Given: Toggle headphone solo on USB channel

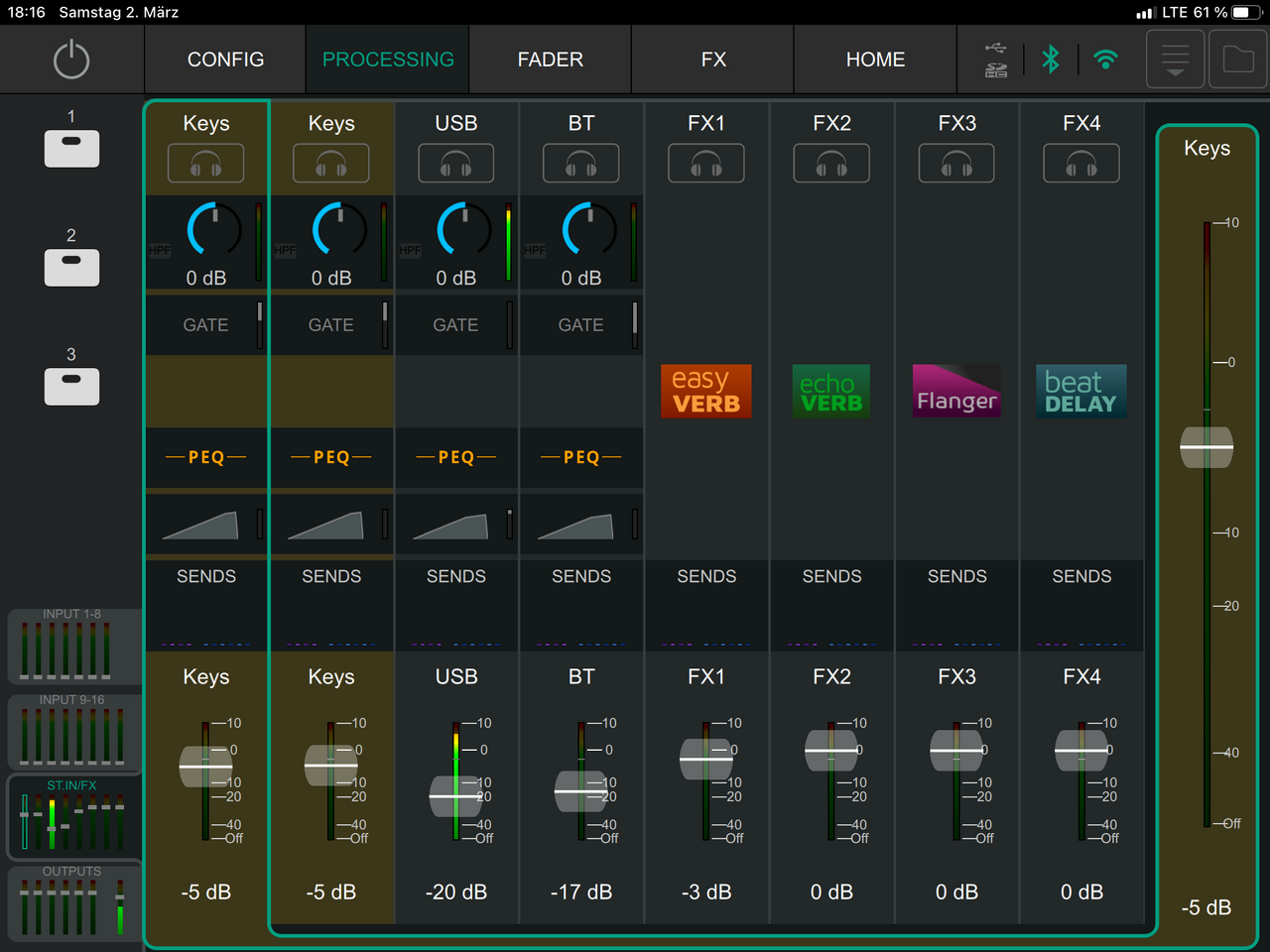Looking at the screenshot, I should click(x=456, y=164).
